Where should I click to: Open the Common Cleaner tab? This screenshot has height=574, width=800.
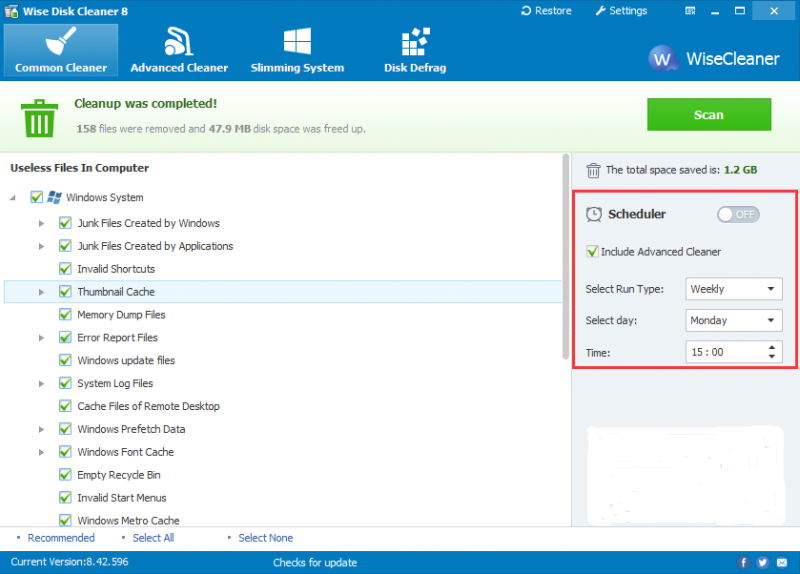(x=61, y=50)
